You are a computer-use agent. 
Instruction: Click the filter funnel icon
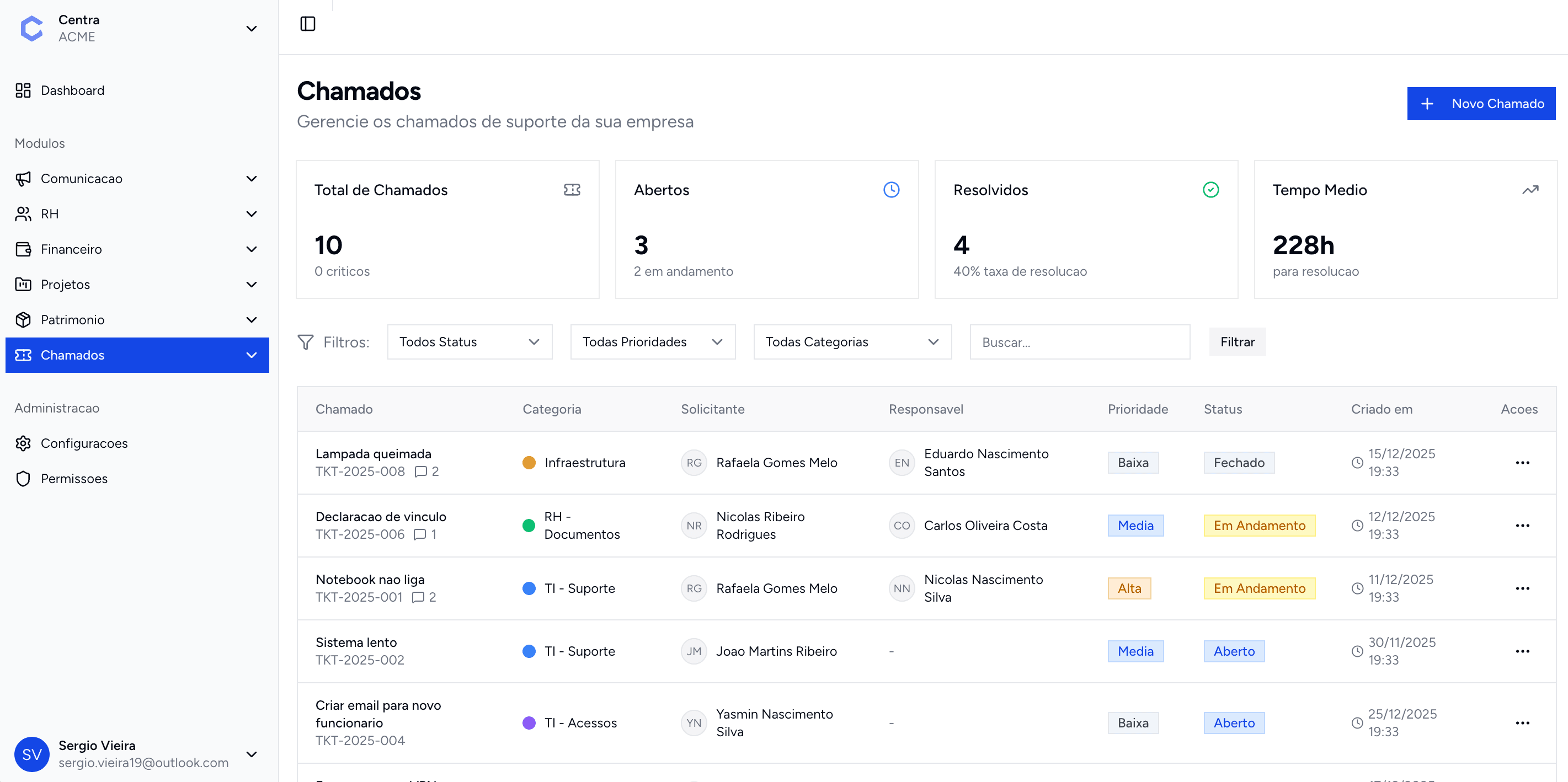306,342
